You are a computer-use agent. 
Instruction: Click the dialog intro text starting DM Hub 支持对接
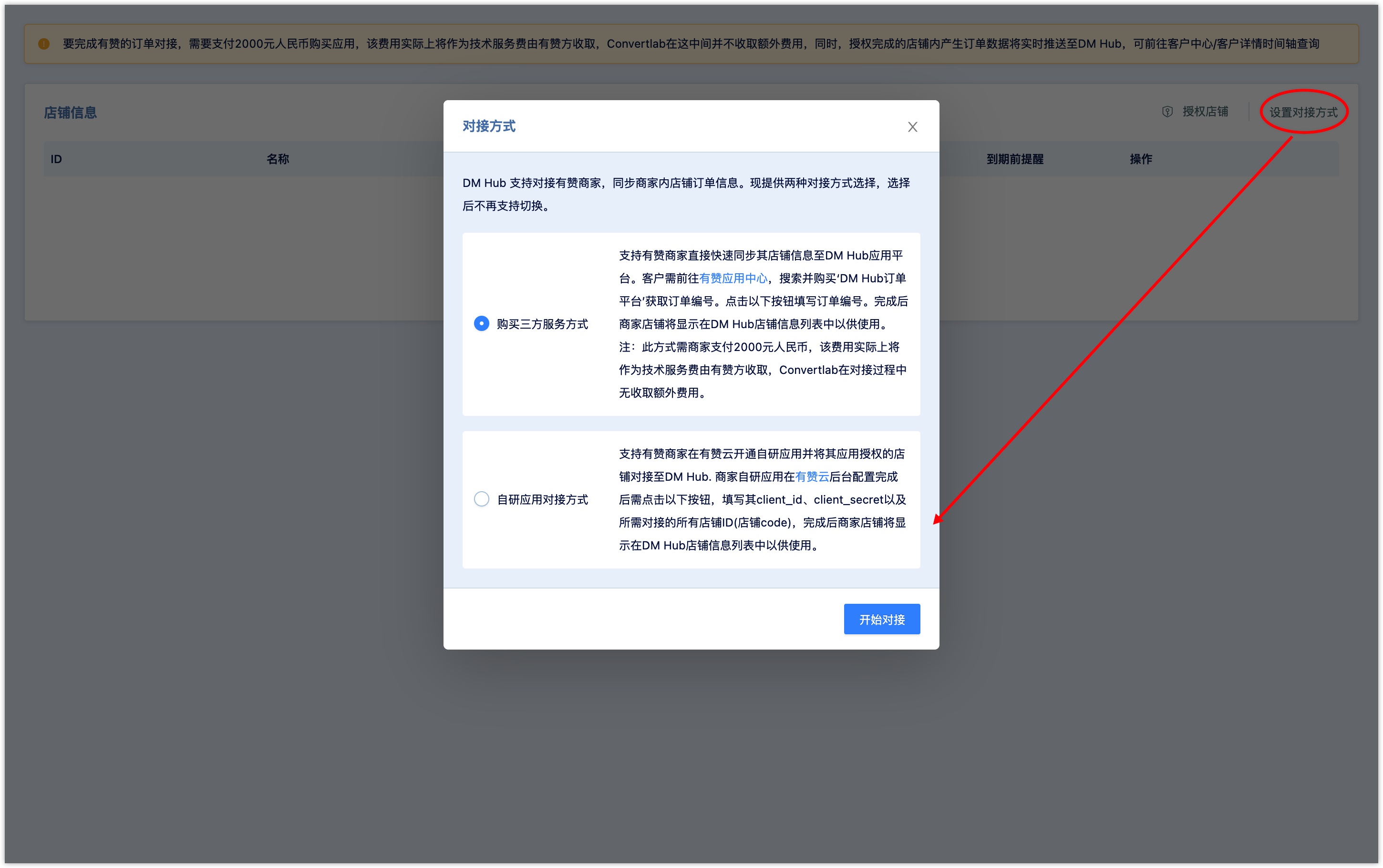point(686,195)
